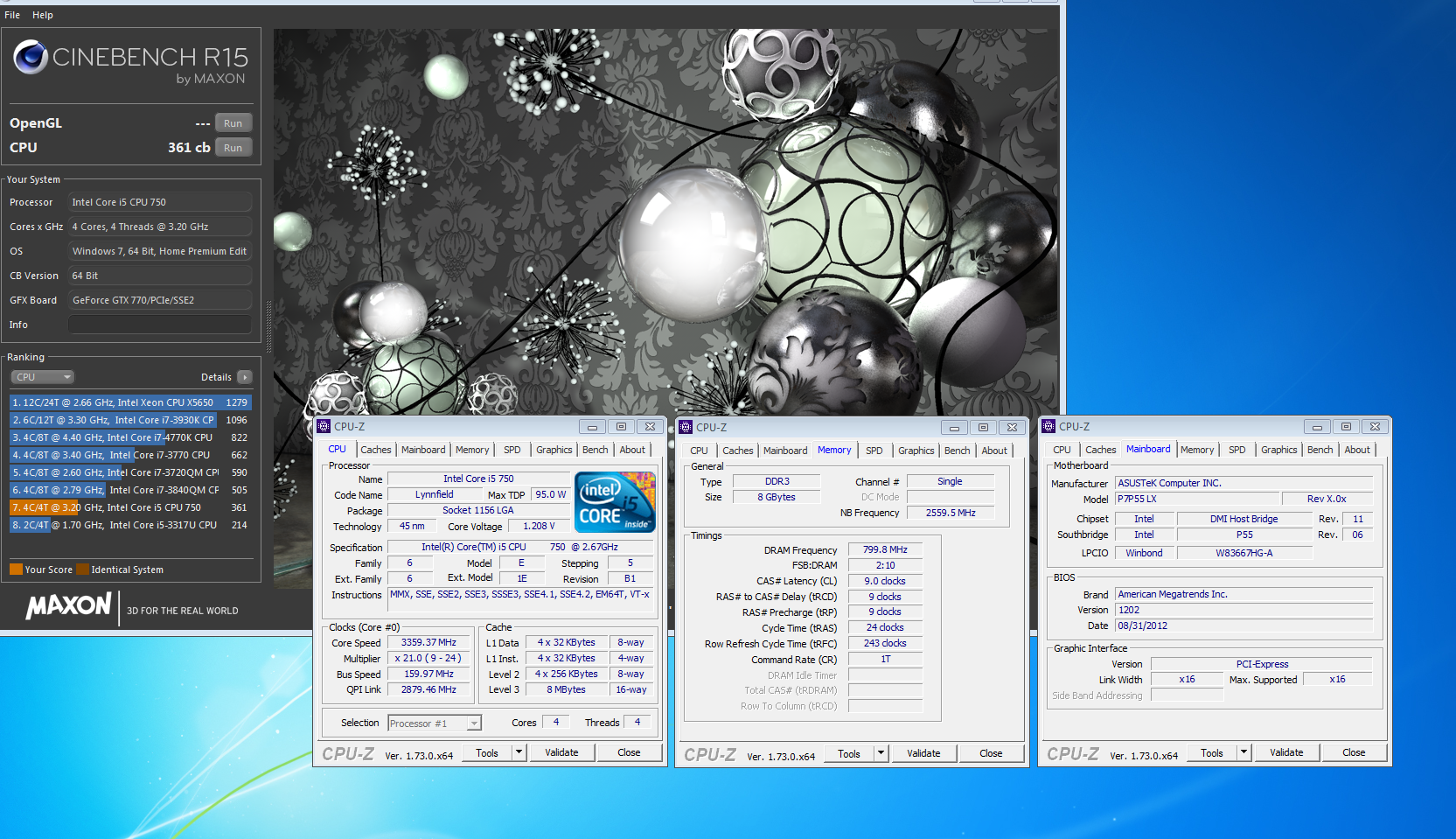Select ranking row Intel Xeon CPU X5650

[x=131, y=402]
